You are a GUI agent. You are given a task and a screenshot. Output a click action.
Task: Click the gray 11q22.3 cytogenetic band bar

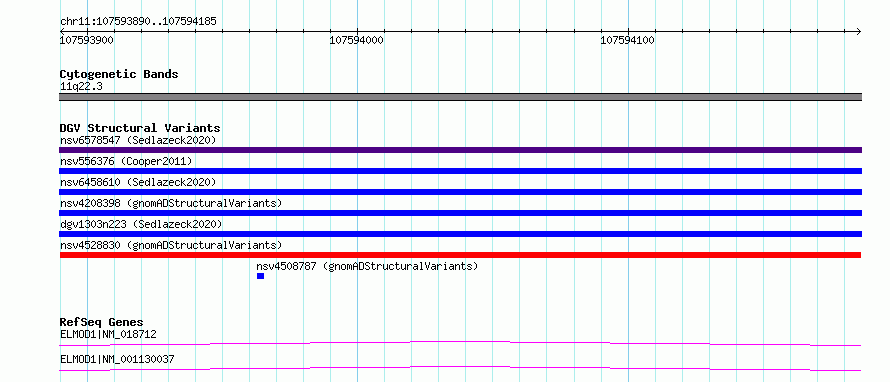coord(460,97)
